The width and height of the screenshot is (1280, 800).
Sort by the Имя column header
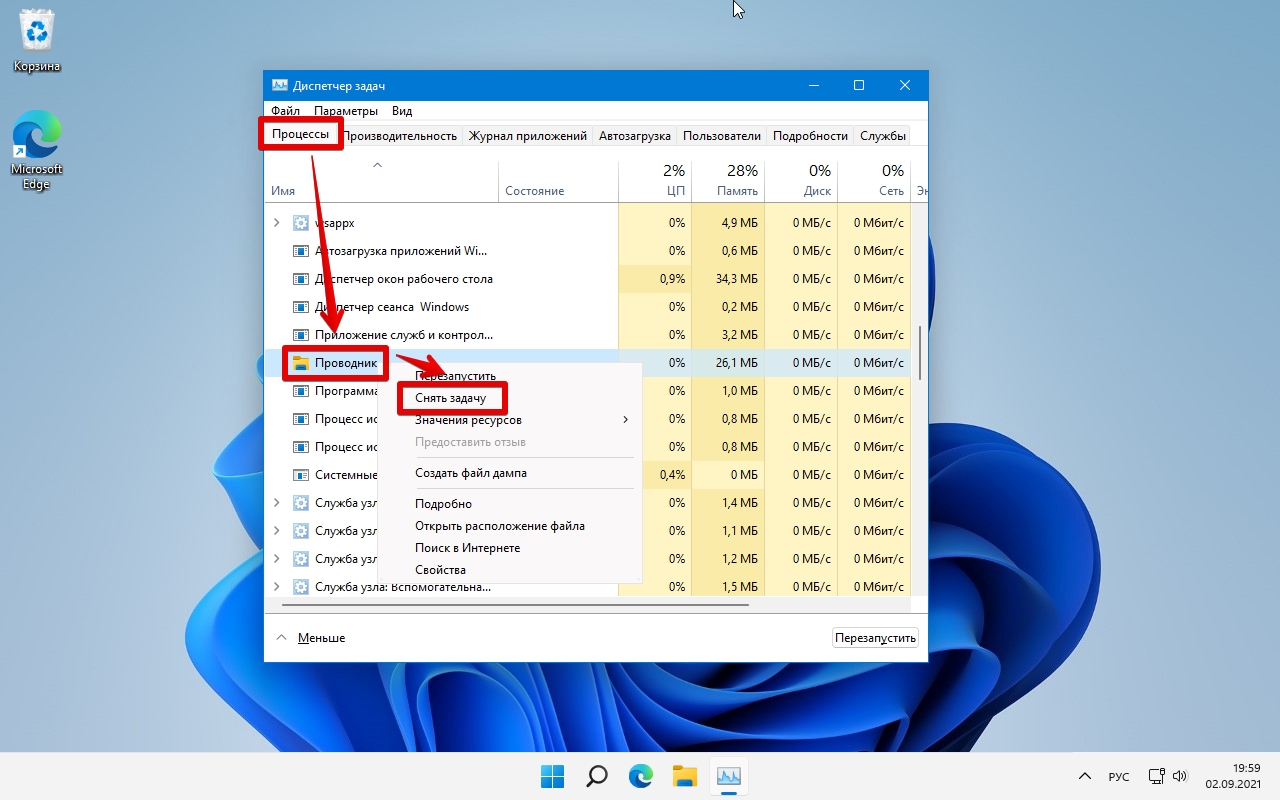point(382,180)
